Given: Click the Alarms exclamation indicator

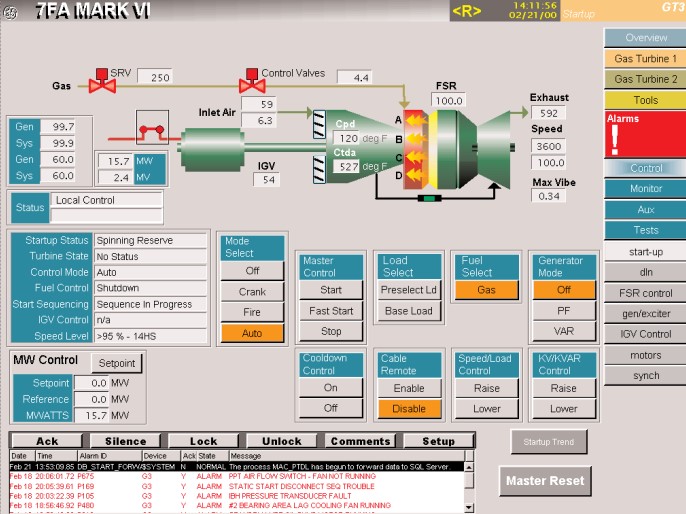Looking at the screenshot, I should [615, 140].
